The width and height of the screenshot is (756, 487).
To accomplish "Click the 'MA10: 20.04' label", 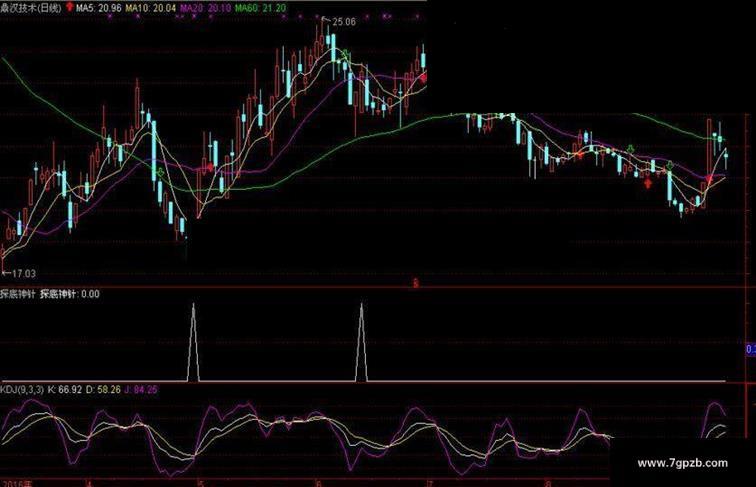I will coord(150,8).
